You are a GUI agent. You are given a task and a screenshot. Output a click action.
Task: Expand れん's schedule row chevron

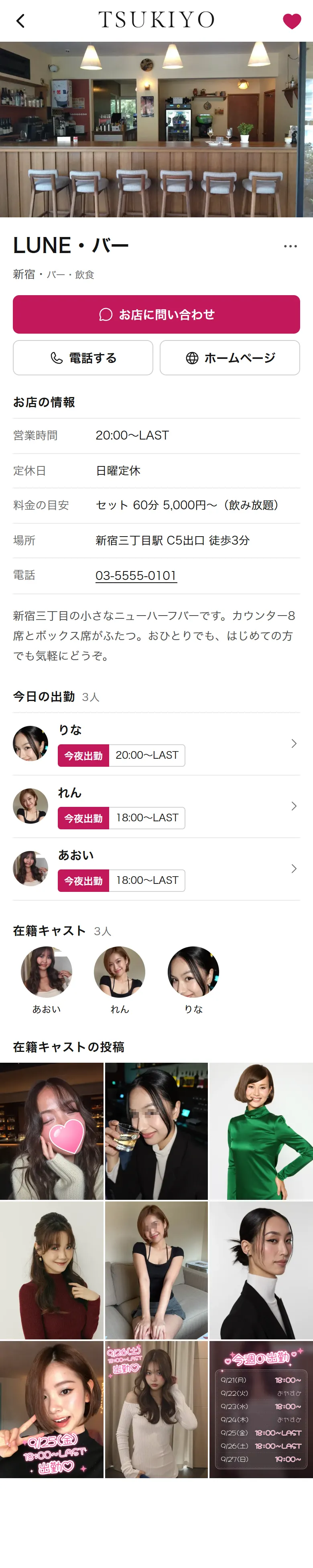pyautogui.click(x=293, y=806)
